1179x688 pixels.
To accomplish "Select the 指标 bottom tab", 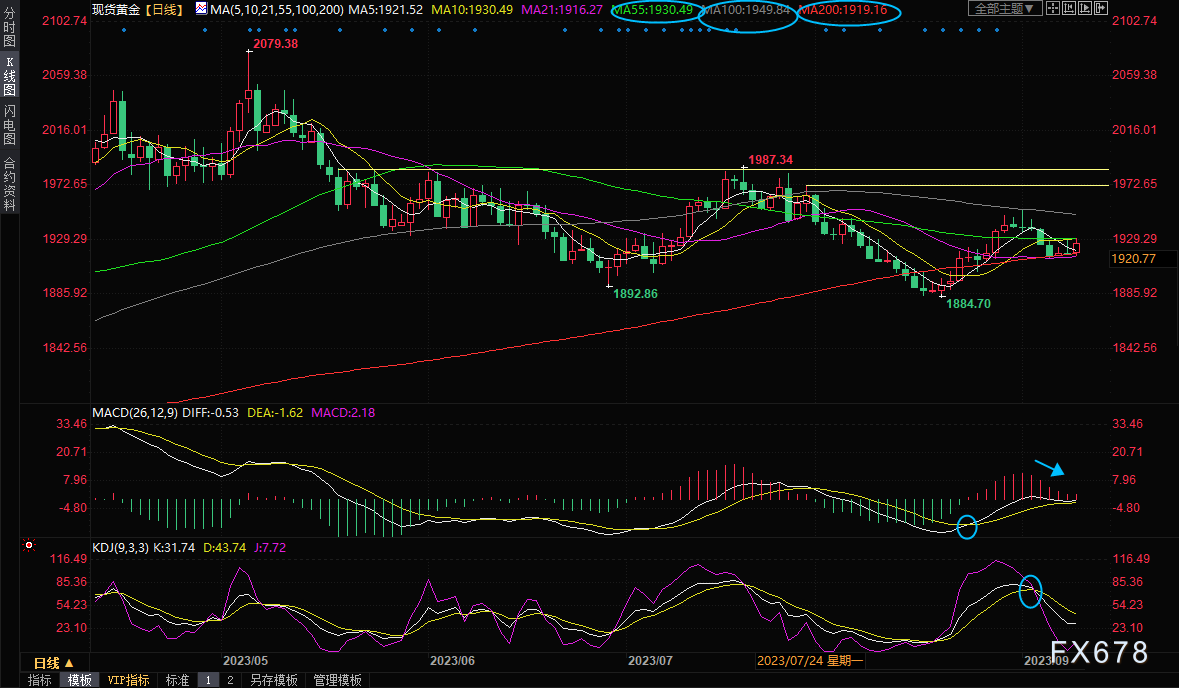I will point(40,680).
